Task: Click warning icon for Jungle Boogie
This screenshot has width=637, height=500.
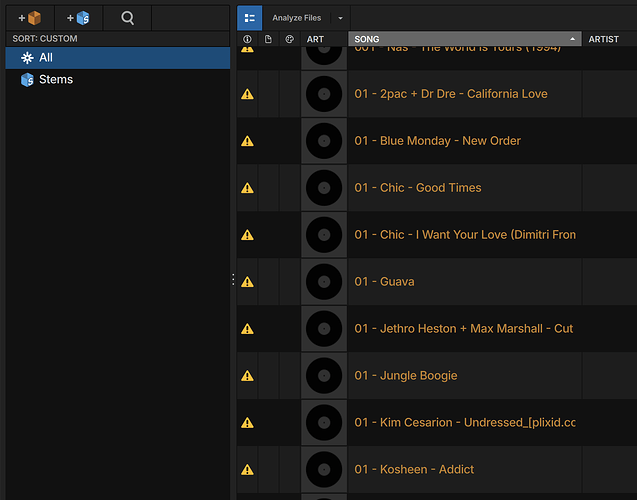Action: (x=247, y=376)
